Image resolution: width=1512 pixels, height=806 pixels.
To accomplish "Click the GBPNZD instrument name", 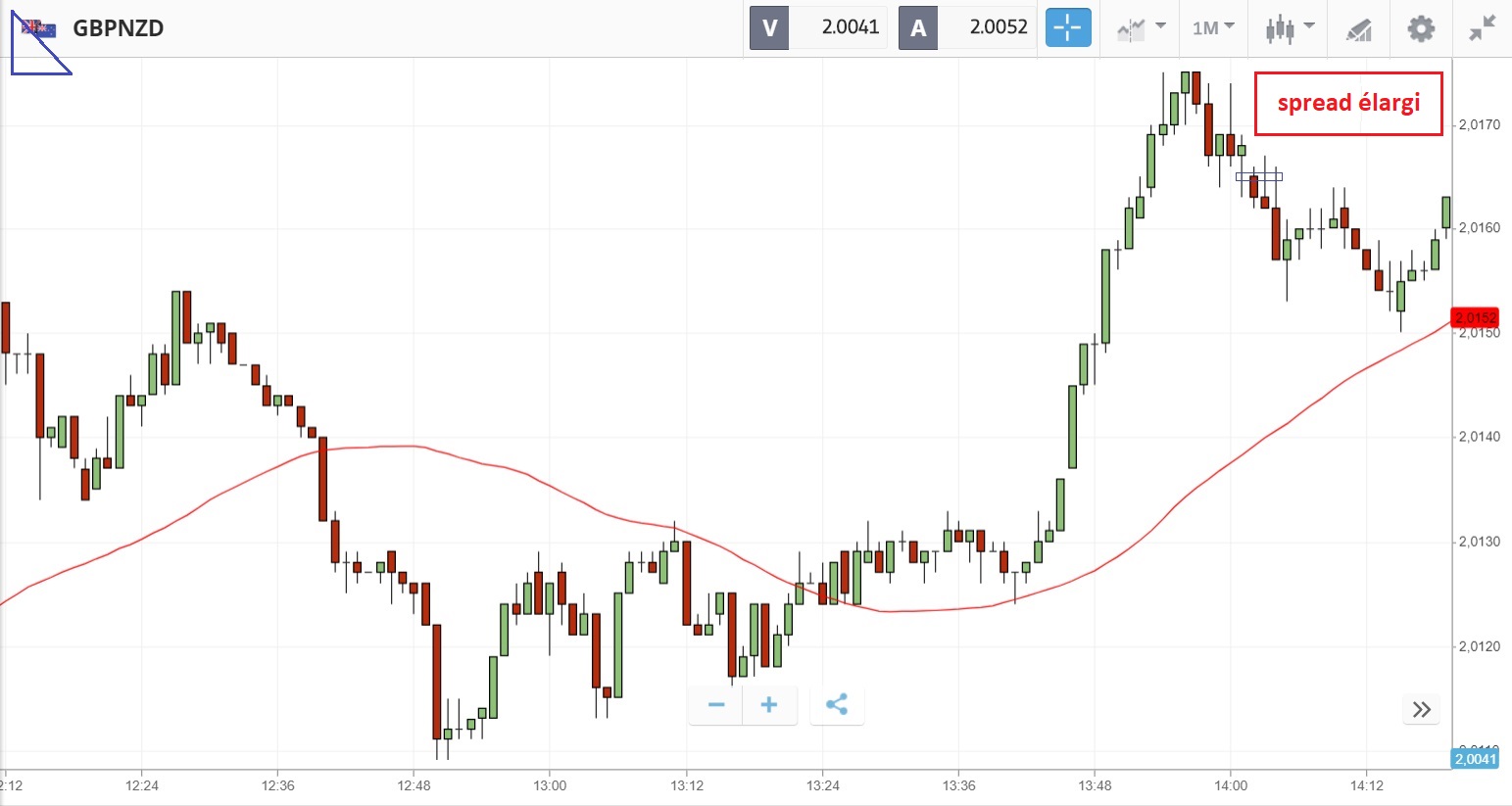I will coord(118,28).
